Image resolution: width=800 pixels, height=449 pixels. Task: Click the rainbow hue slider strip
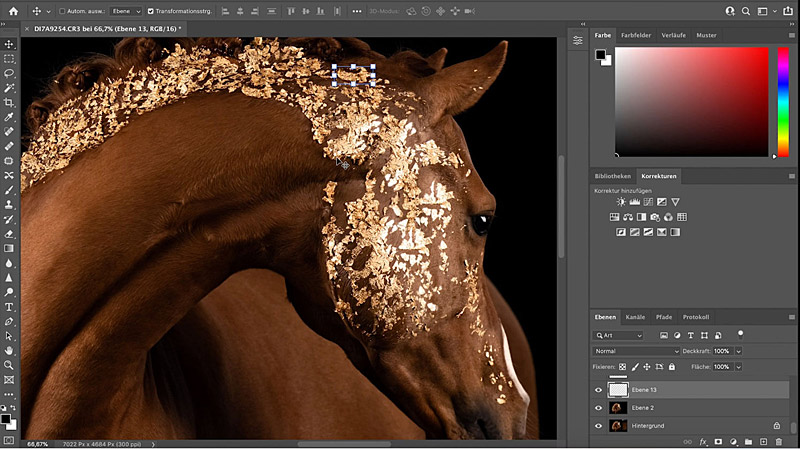(781, 100)
